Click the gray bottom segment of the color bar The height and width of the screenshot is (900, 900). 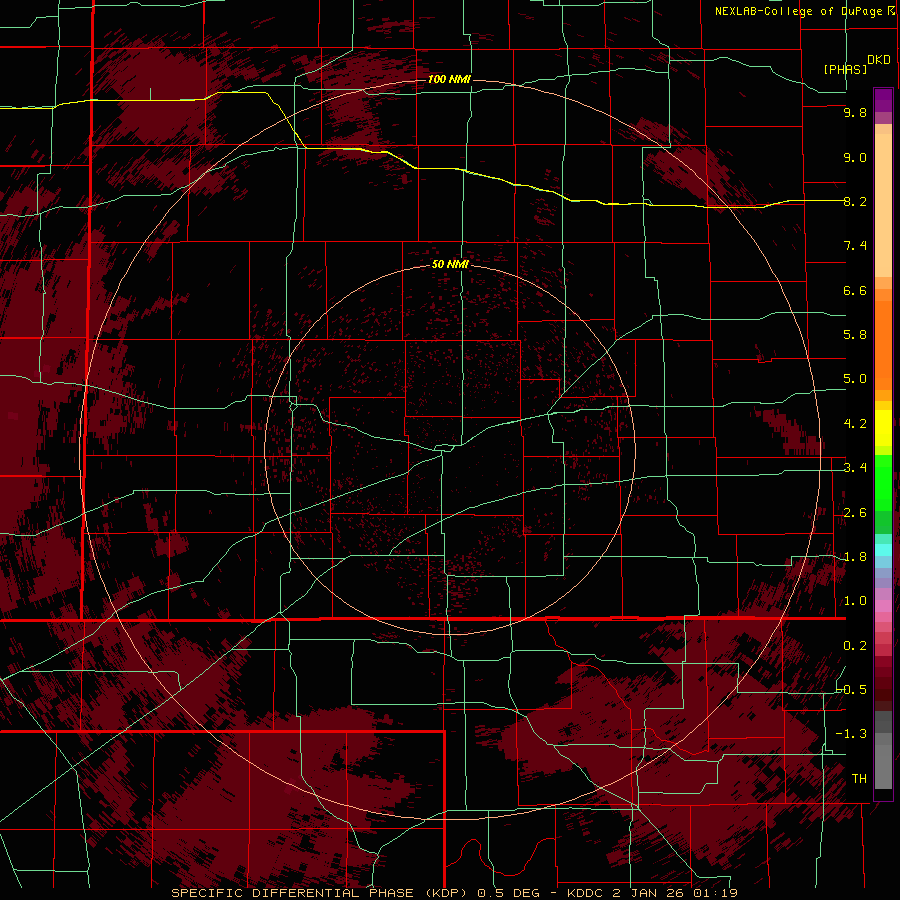[x=883, y=761]
